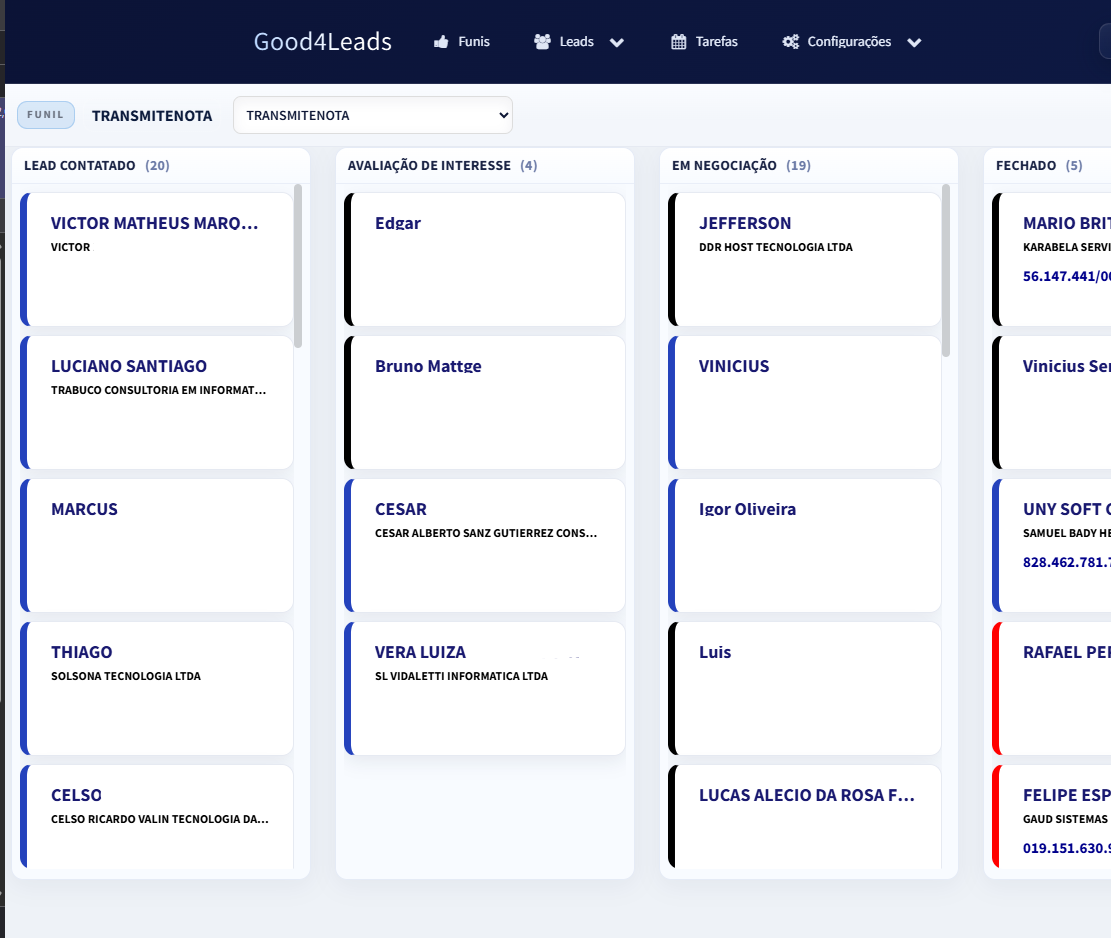The image size is (1111, 938).
Task: Select the JEFFERSON lead card
Action: click(x=806, y=259)
